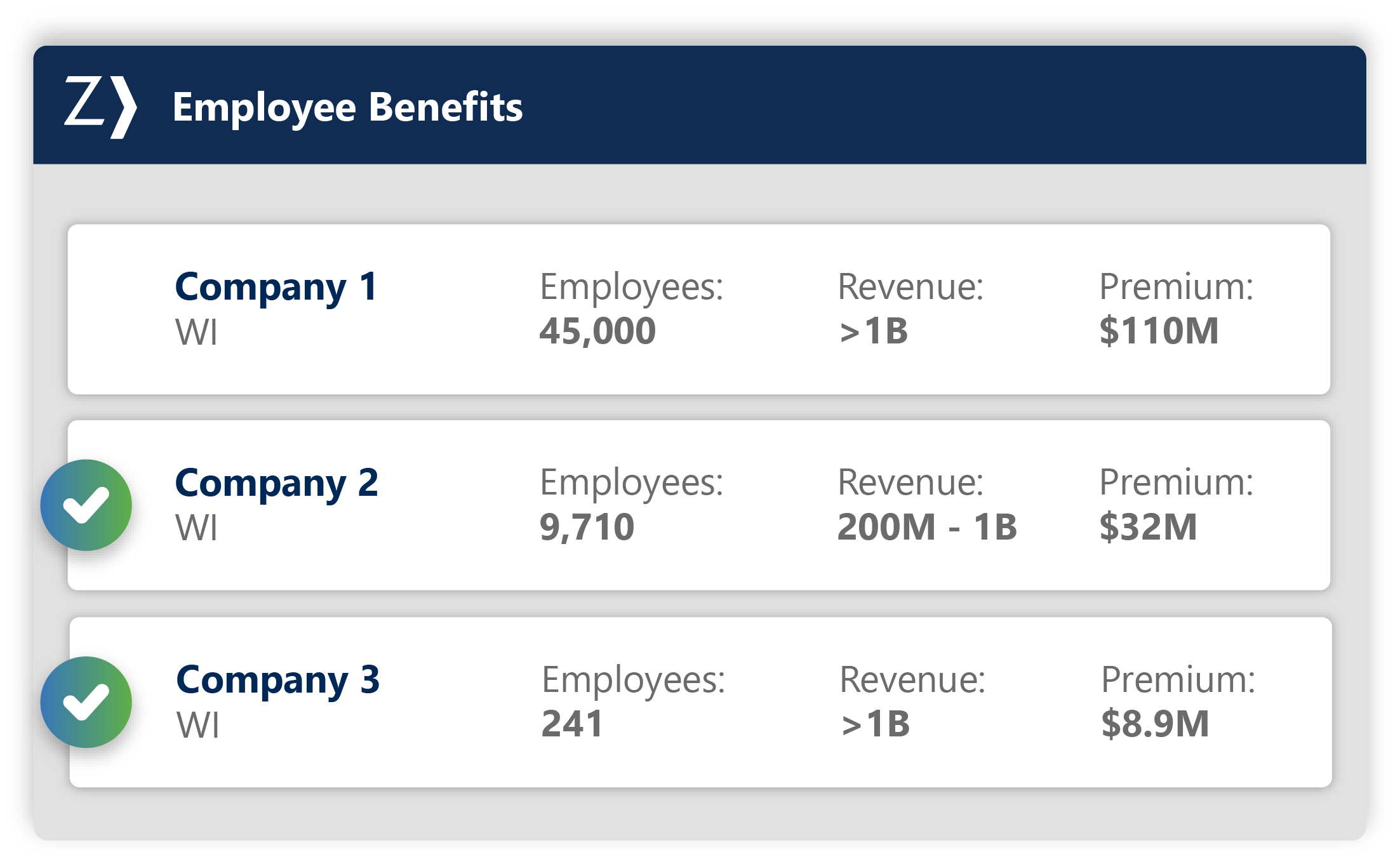
Task: Open the Employee Benefits header title
Action: tap(347, 107)
